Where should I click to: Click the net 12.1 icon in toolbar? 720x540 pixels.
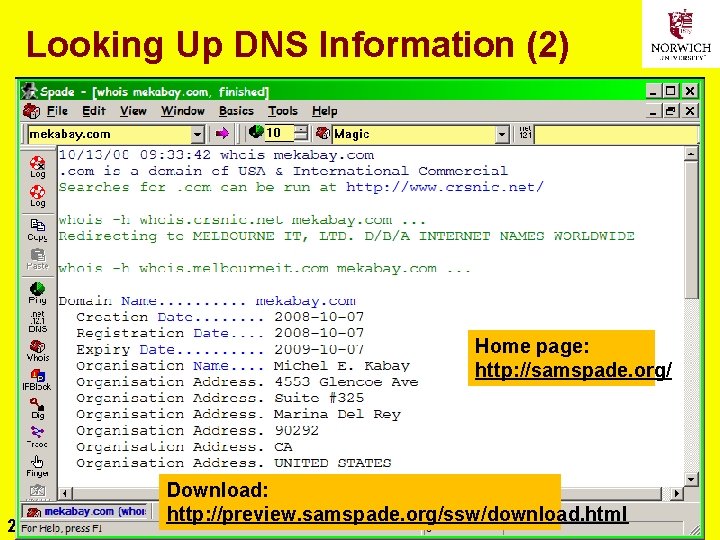coord(525,134)
